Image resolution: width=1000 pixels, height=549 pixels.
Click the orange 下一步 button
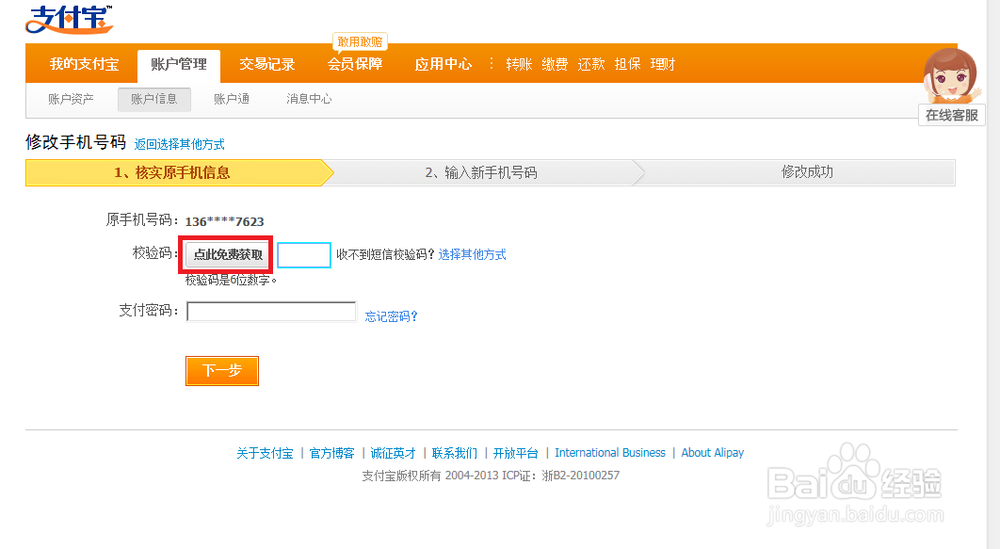pyautogui.click(x=222, y=370)
